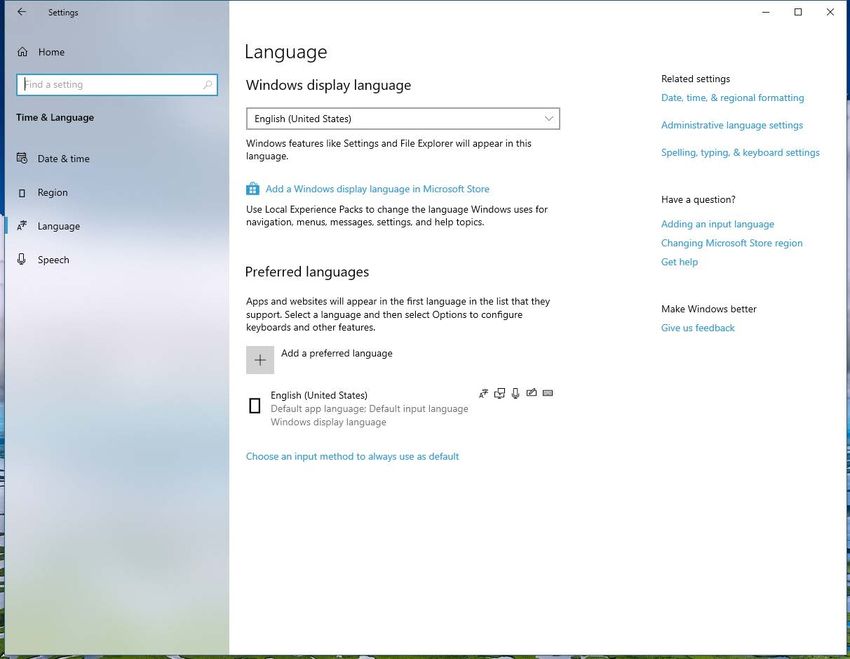Click the handwriting feature icon

point(532,392)
